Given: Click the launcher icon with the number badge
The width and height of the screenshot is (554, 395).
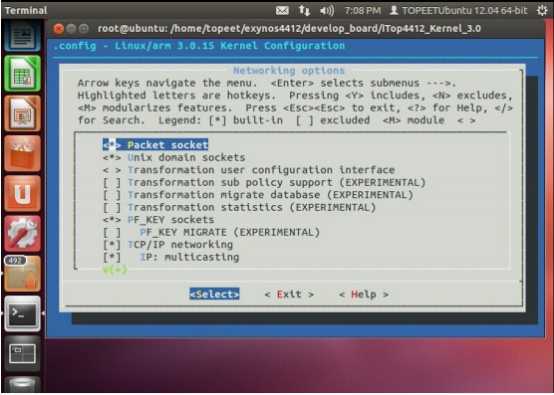Looking at the screenshot, I should (23, 273).
